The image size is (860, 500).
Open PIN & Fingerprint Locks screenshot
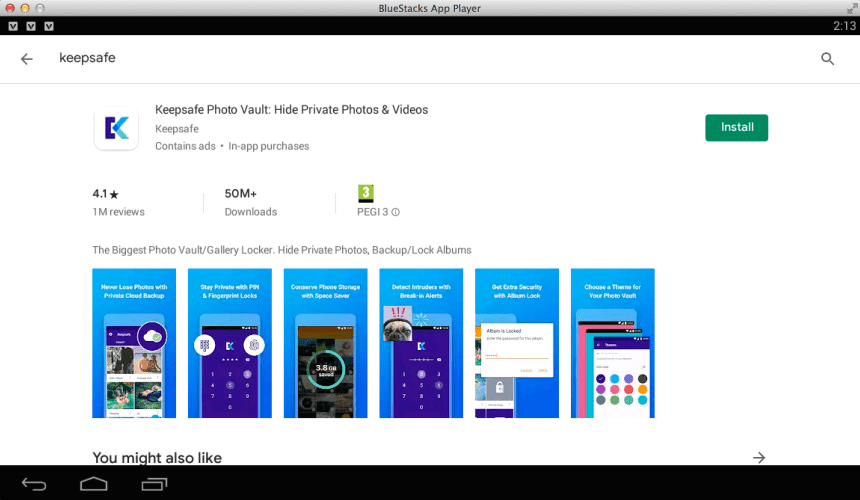coord(230,343)
